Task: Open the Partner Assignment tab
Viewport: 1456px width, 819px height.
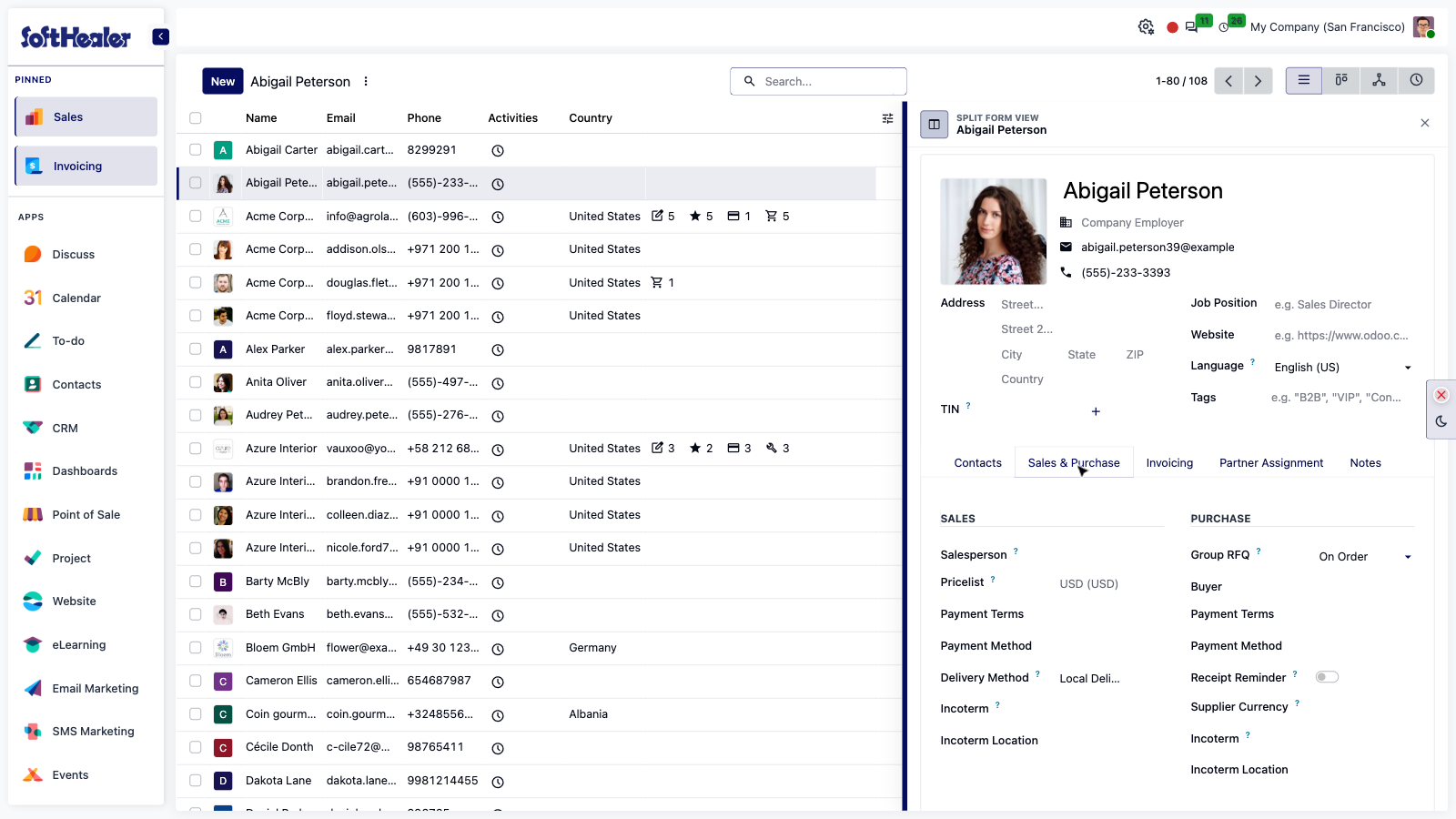Action: point(1271,463)
